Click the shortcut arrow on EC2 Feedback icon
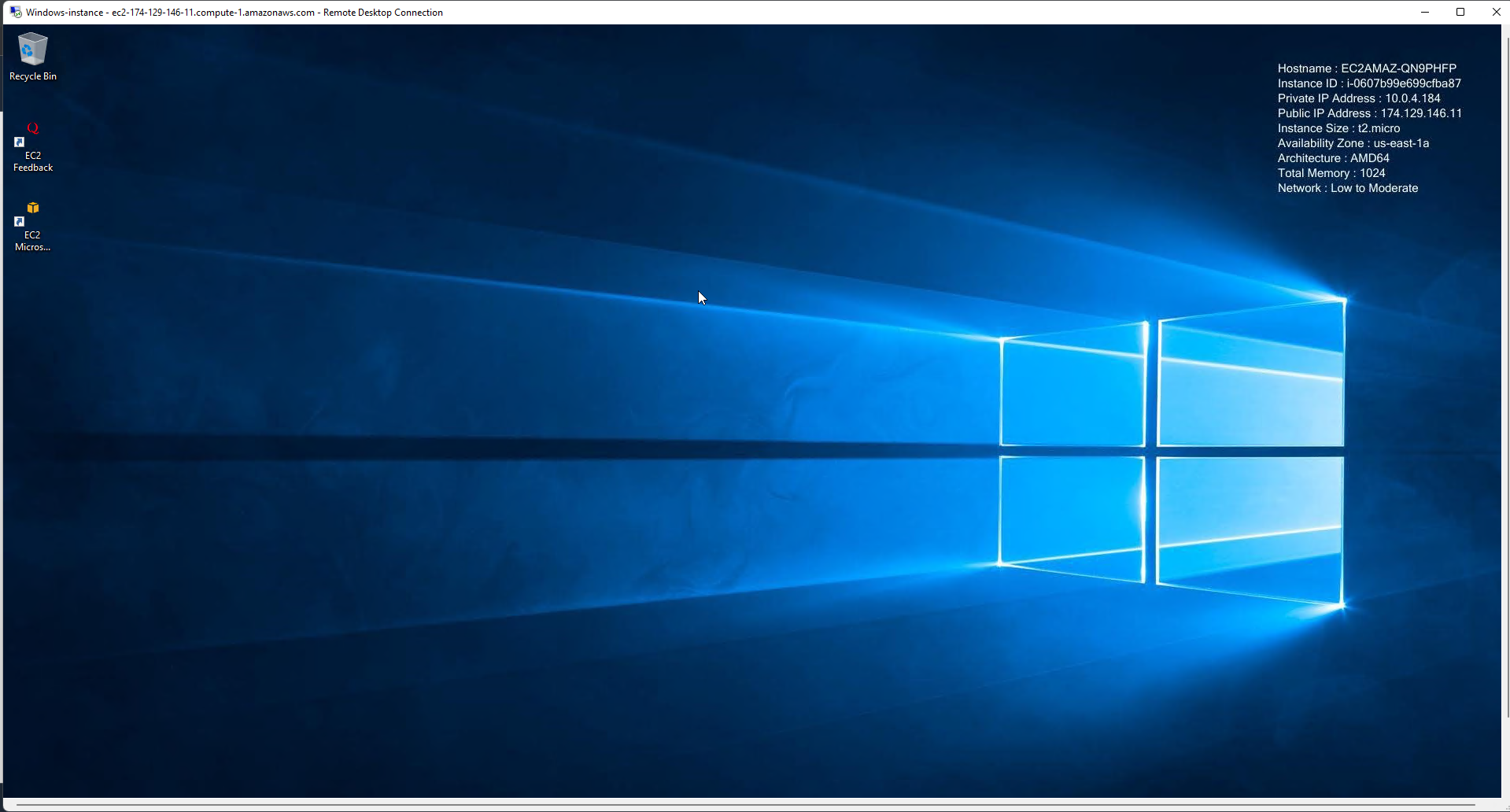The height and width of the screenshot is (812, 1510). tap(19, 143)
